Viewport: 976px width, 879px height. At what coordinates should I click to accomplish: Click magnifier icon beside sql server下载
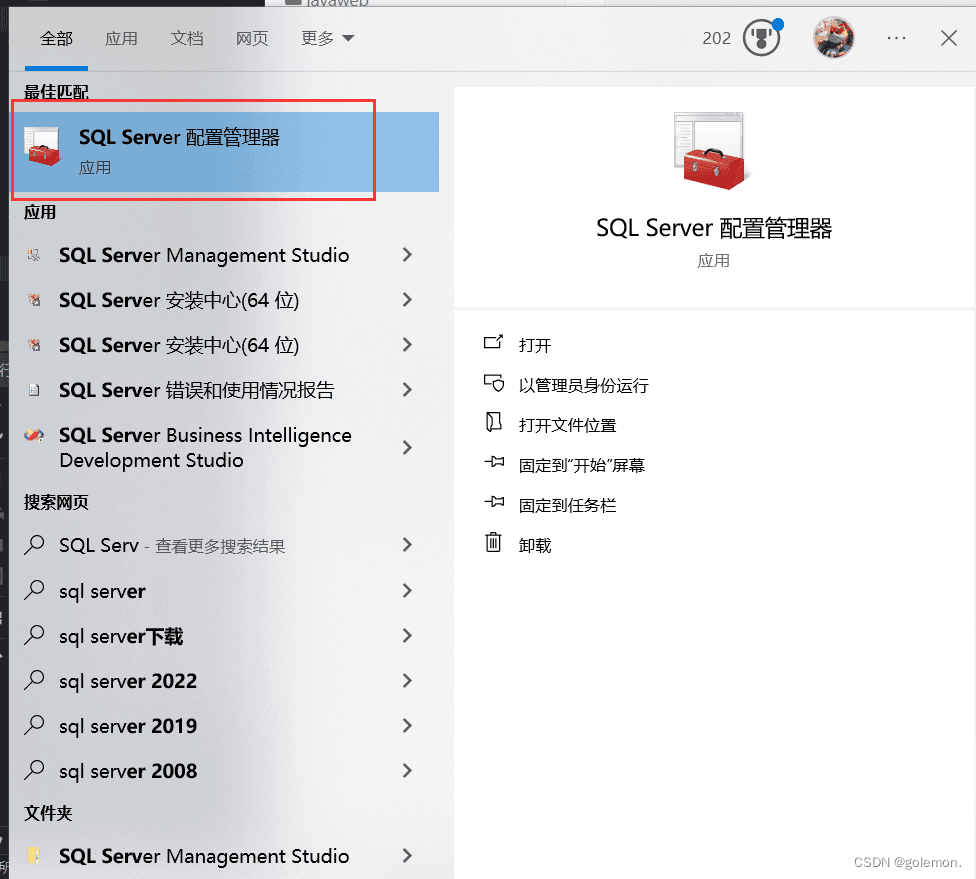pos(34,636)
